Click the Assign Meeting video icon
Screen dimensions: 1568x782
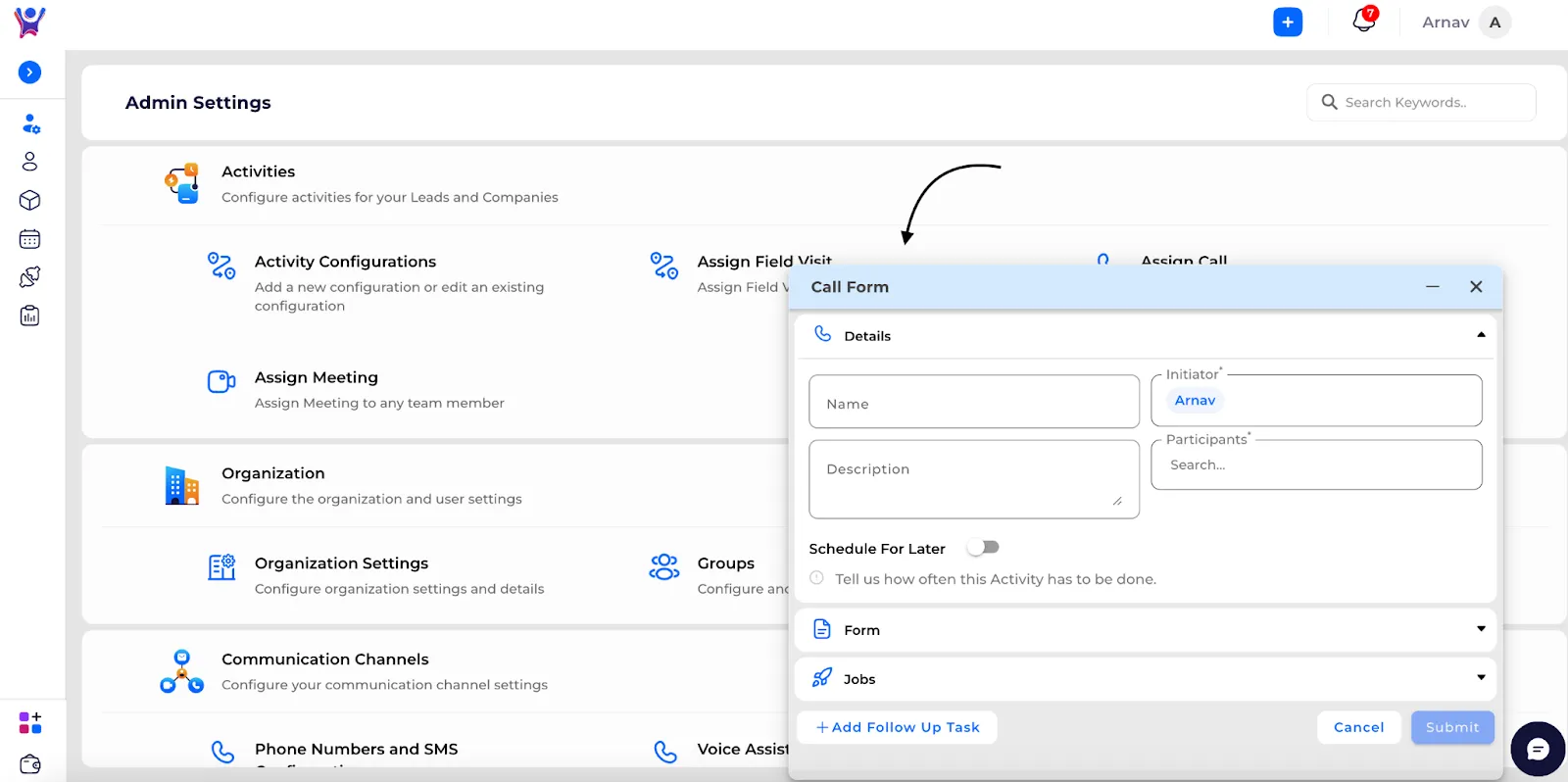pyautogui.click(x=221, y=381)
